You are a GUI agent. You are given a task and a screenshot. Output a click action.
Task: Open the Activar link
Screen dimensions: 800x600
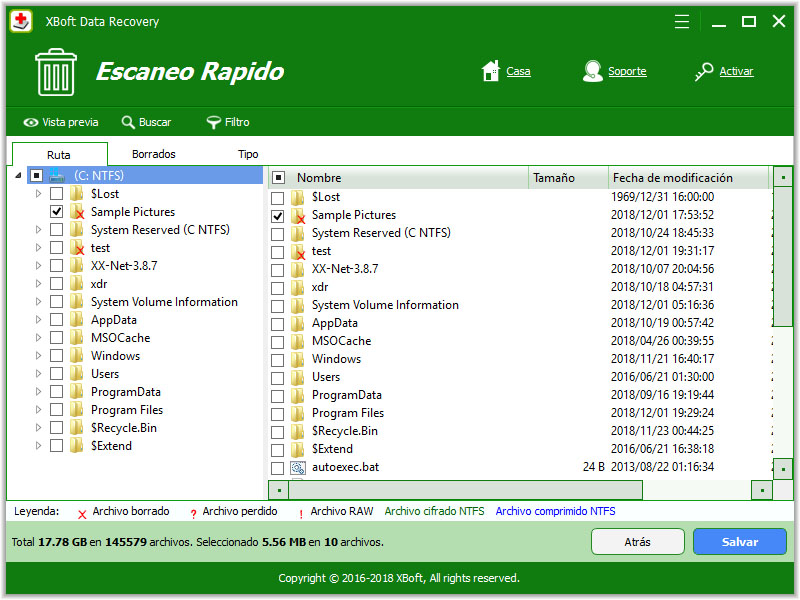click(x=736, y=71)
